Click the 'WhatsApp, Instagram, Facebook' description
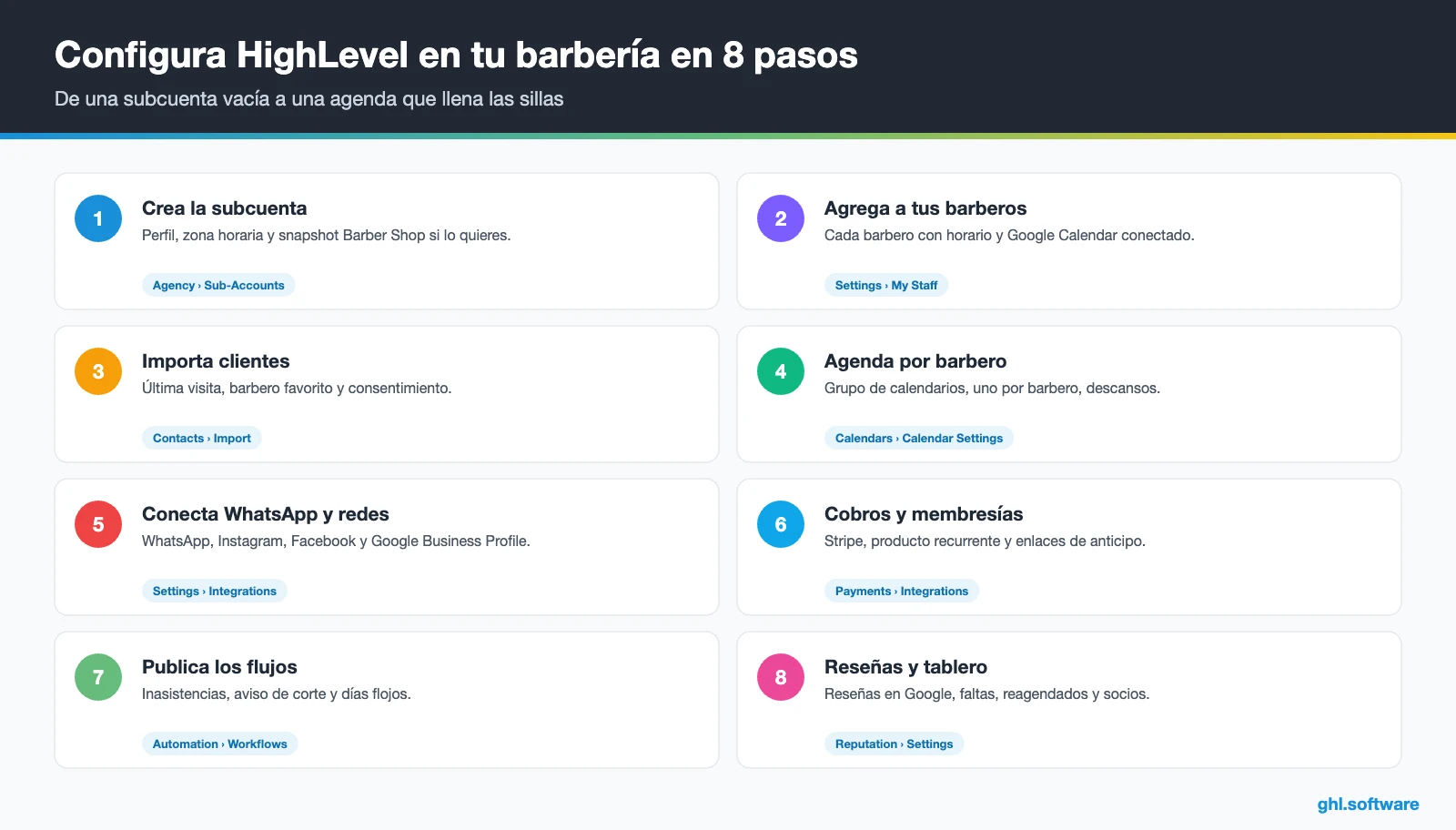The image size is (1456, 830). [336, 542]
